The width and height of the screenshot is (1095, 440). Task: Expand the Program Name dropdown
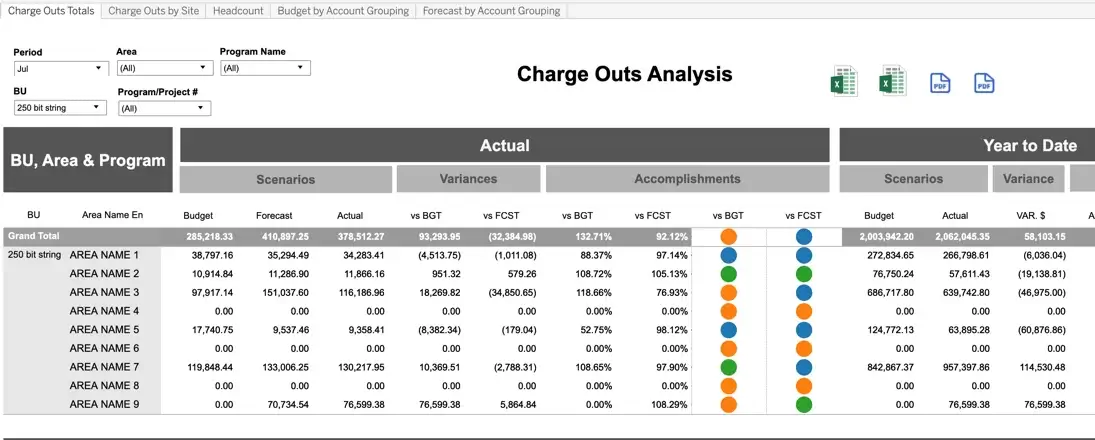pos(265,68)
